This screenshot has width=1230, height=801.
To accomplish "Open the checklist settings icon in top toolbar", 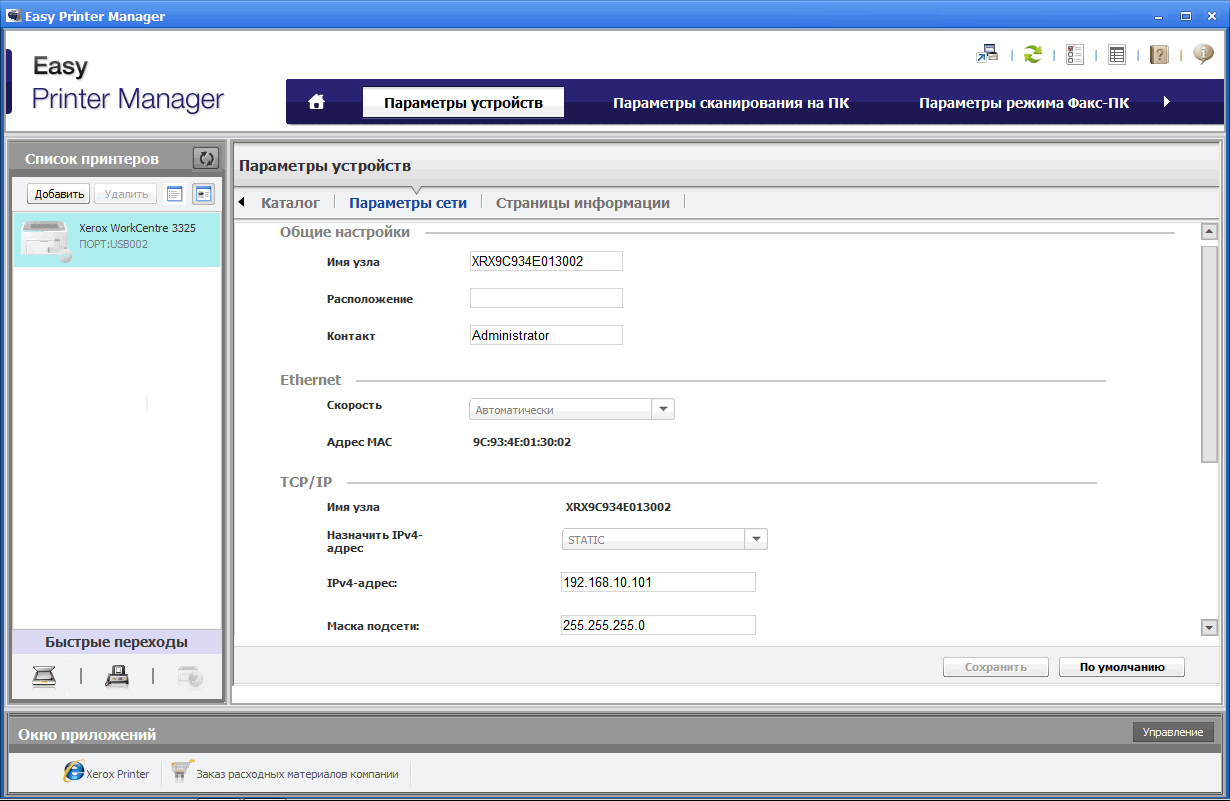I will coord(1075,54).
